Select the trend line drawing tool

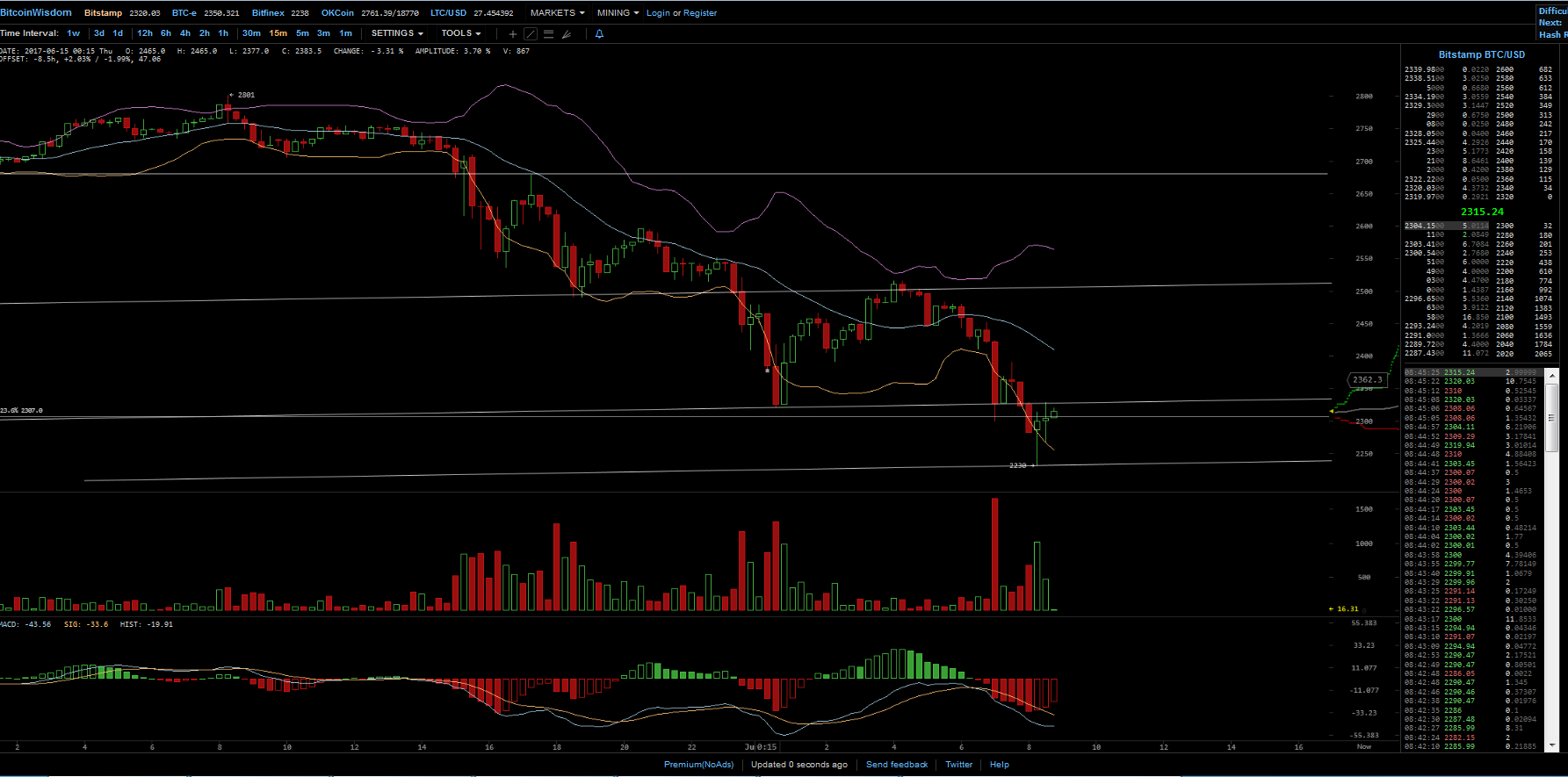pyautogui.click(x=531, y=34)
